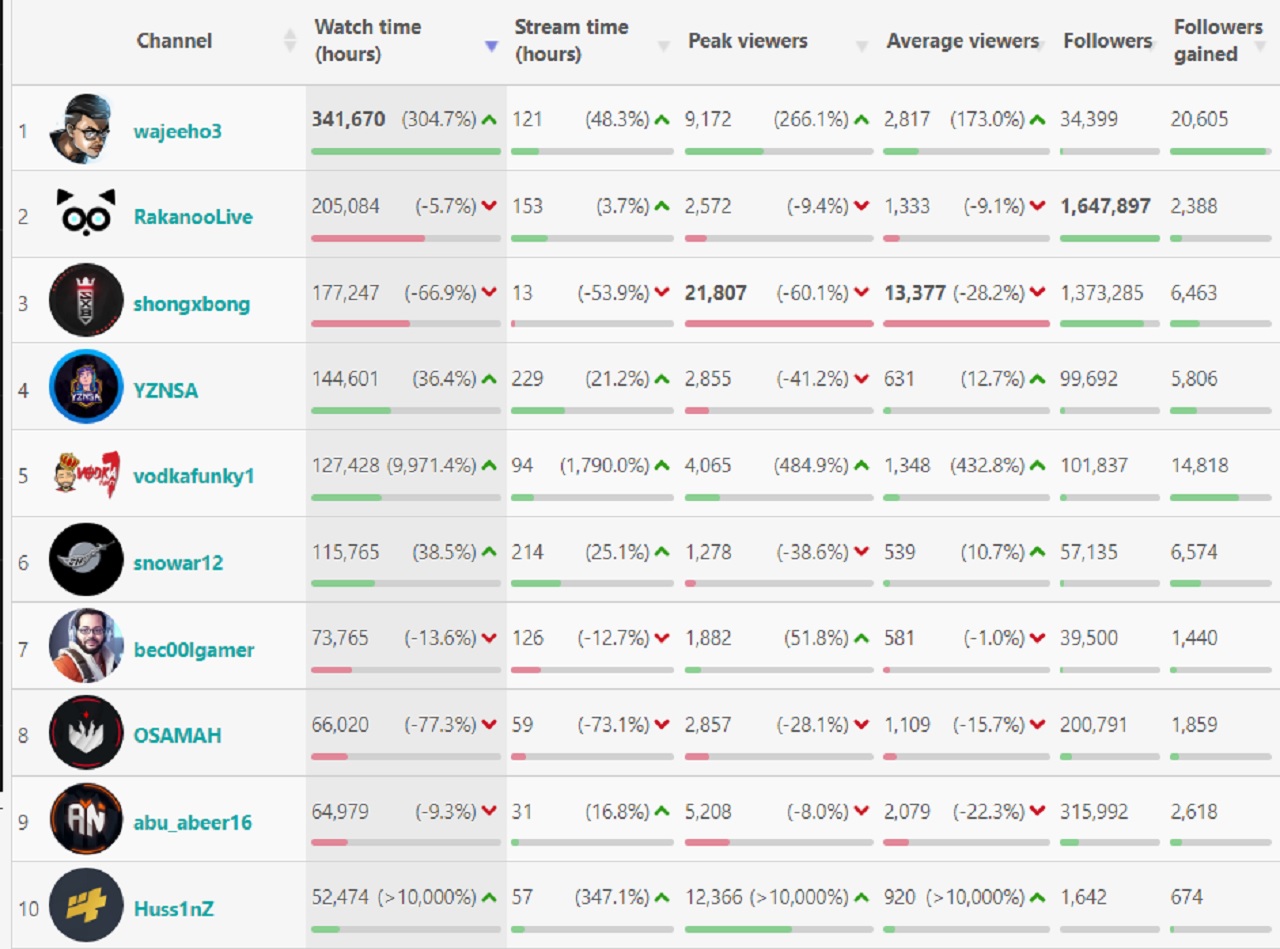1280x949 pixels.
Task: Select abu_abeer16 avatar icon
Action: pyautogui.click(x=86, y=819)
